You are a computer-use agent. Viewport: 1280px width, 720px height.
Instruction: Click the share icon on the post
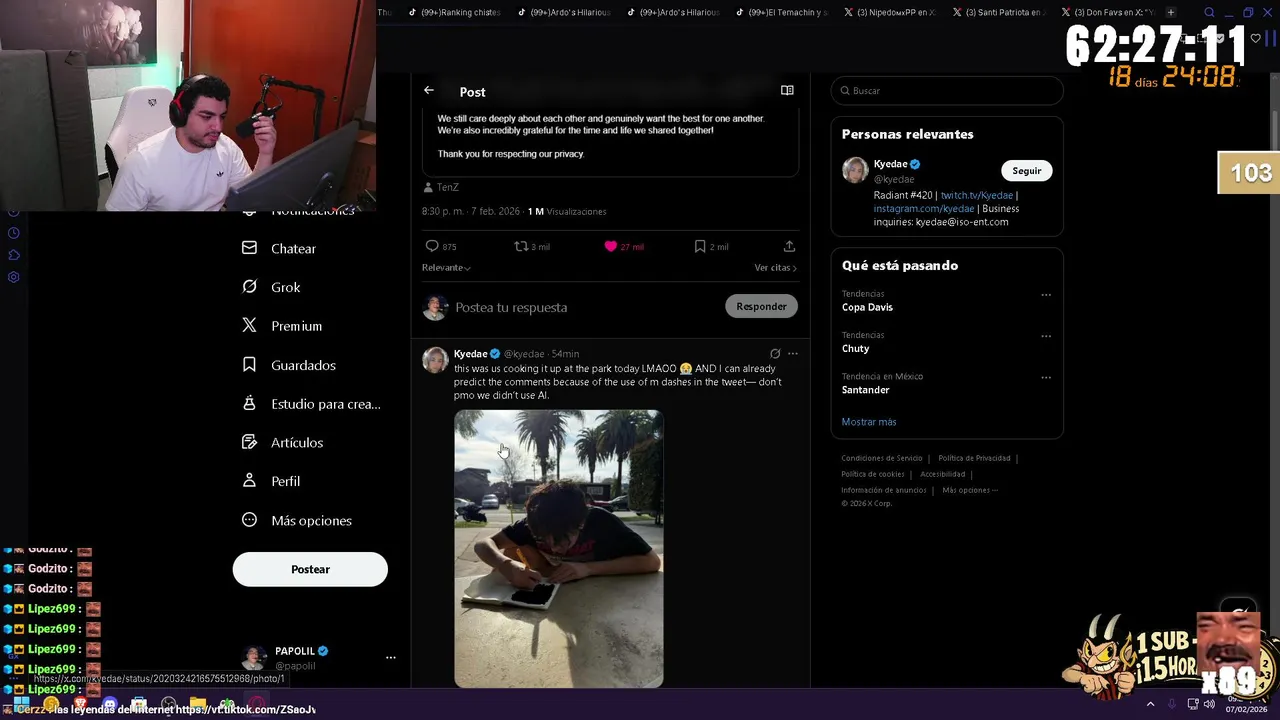pyautogui.click(x=789, y=246)
